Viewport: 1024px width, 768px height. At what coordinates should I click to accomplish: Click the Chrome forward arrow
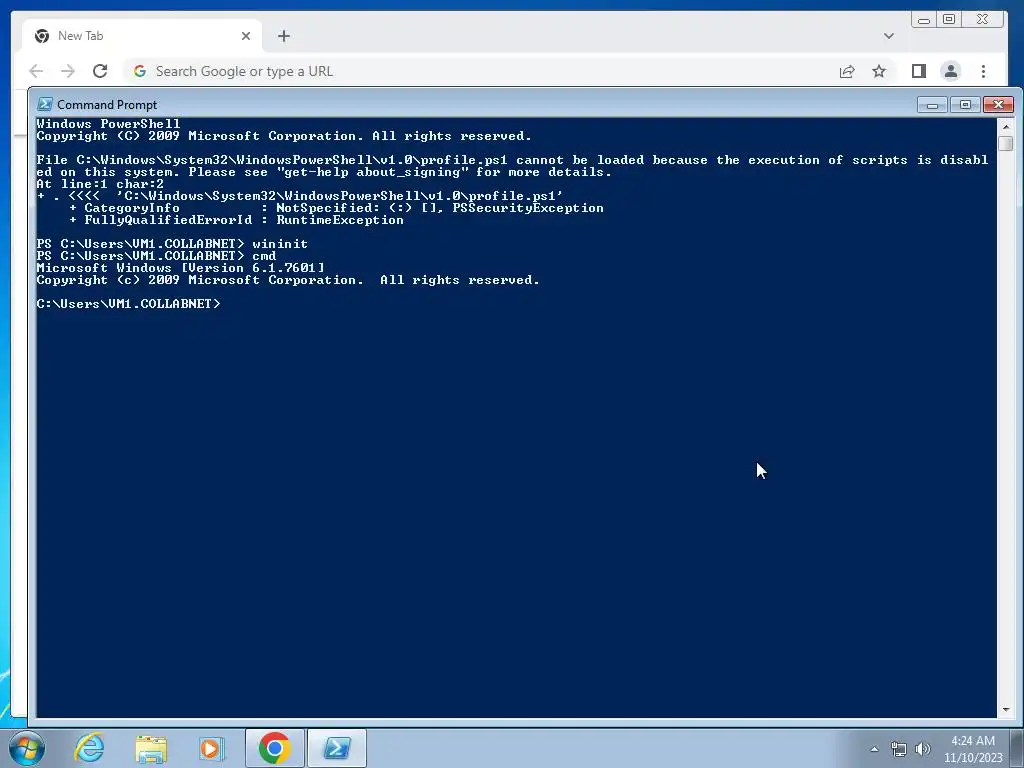tap(68, 71)
